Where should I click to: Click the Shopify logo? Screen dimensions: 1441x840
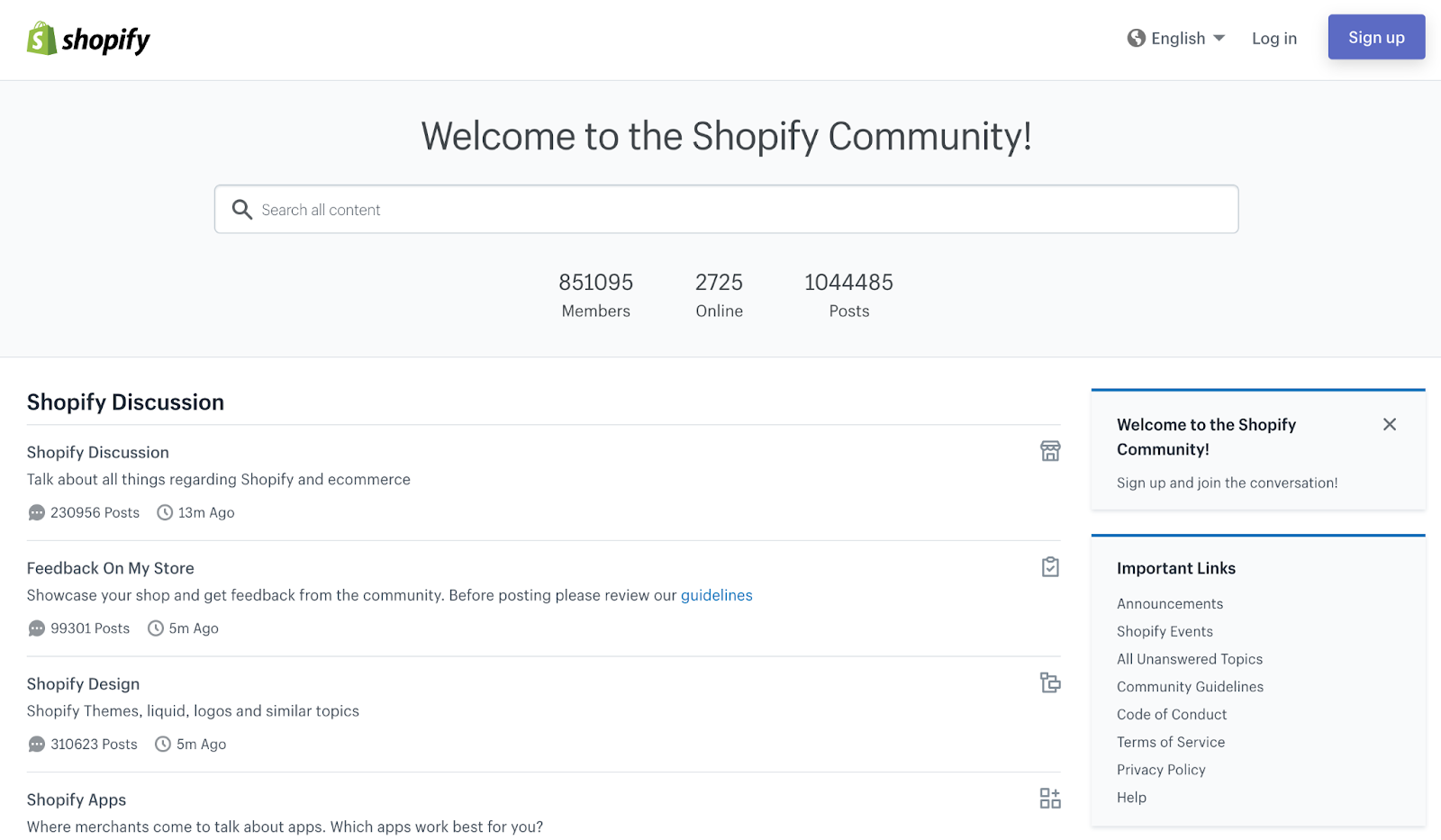pos(87,39)
